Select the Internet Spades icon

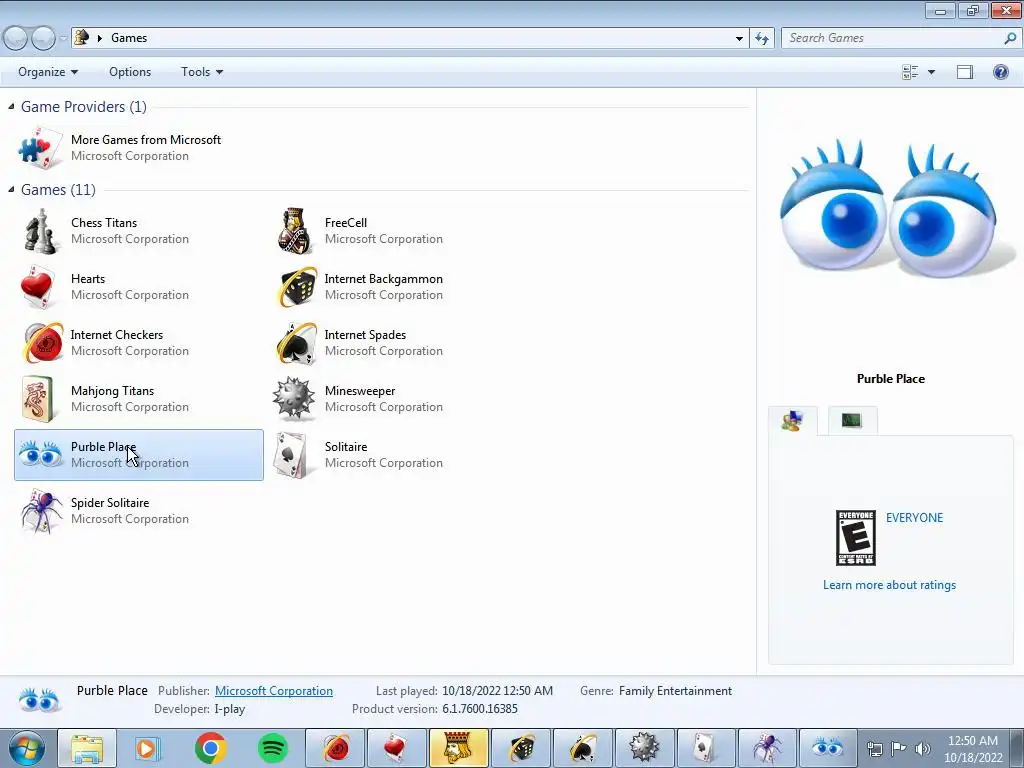296,343
